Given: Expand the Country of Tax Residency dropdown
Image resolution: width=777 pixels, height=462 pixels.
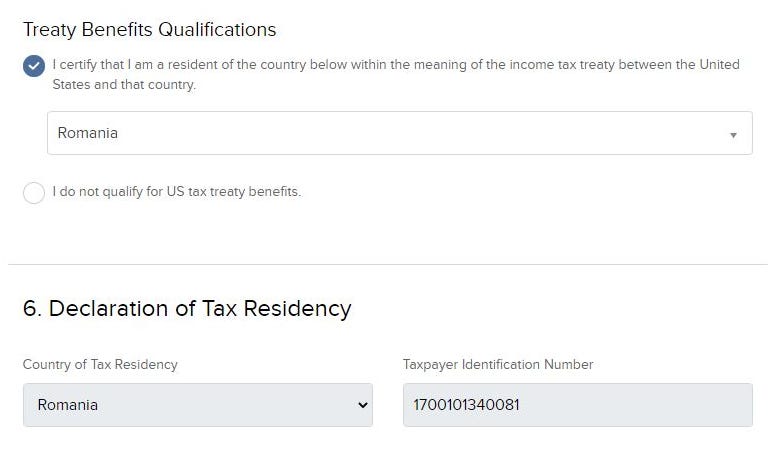Looking at the screenshot, I should point(198,405).
